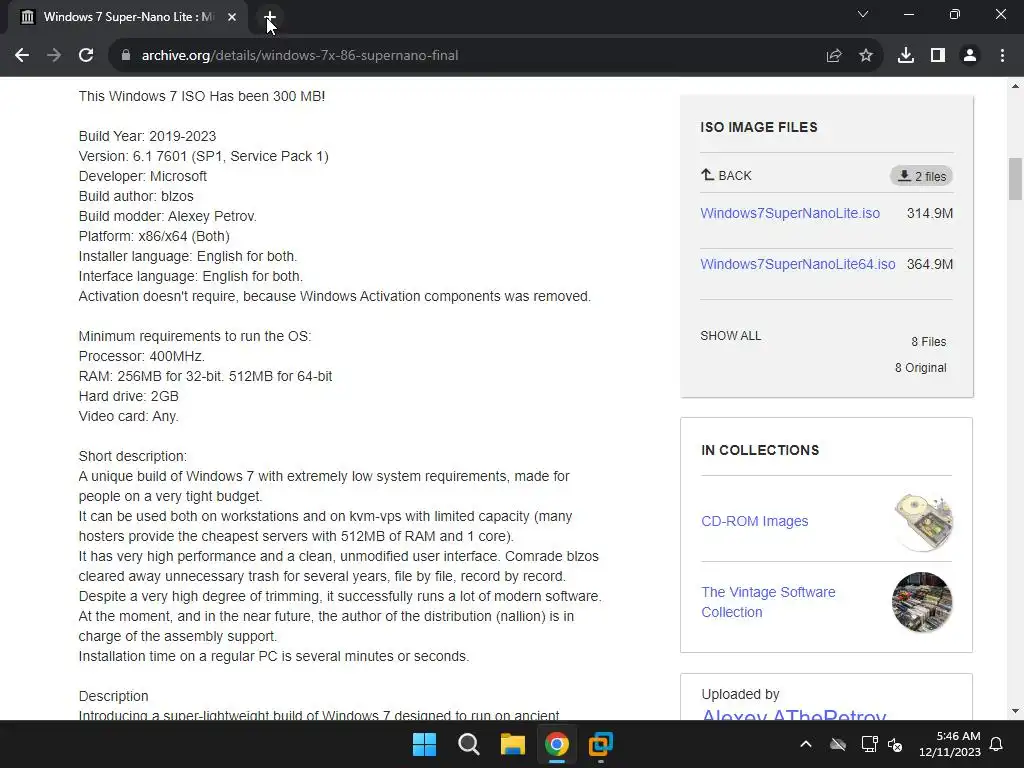Open Windows taskbar search

[x=468, y=744]
